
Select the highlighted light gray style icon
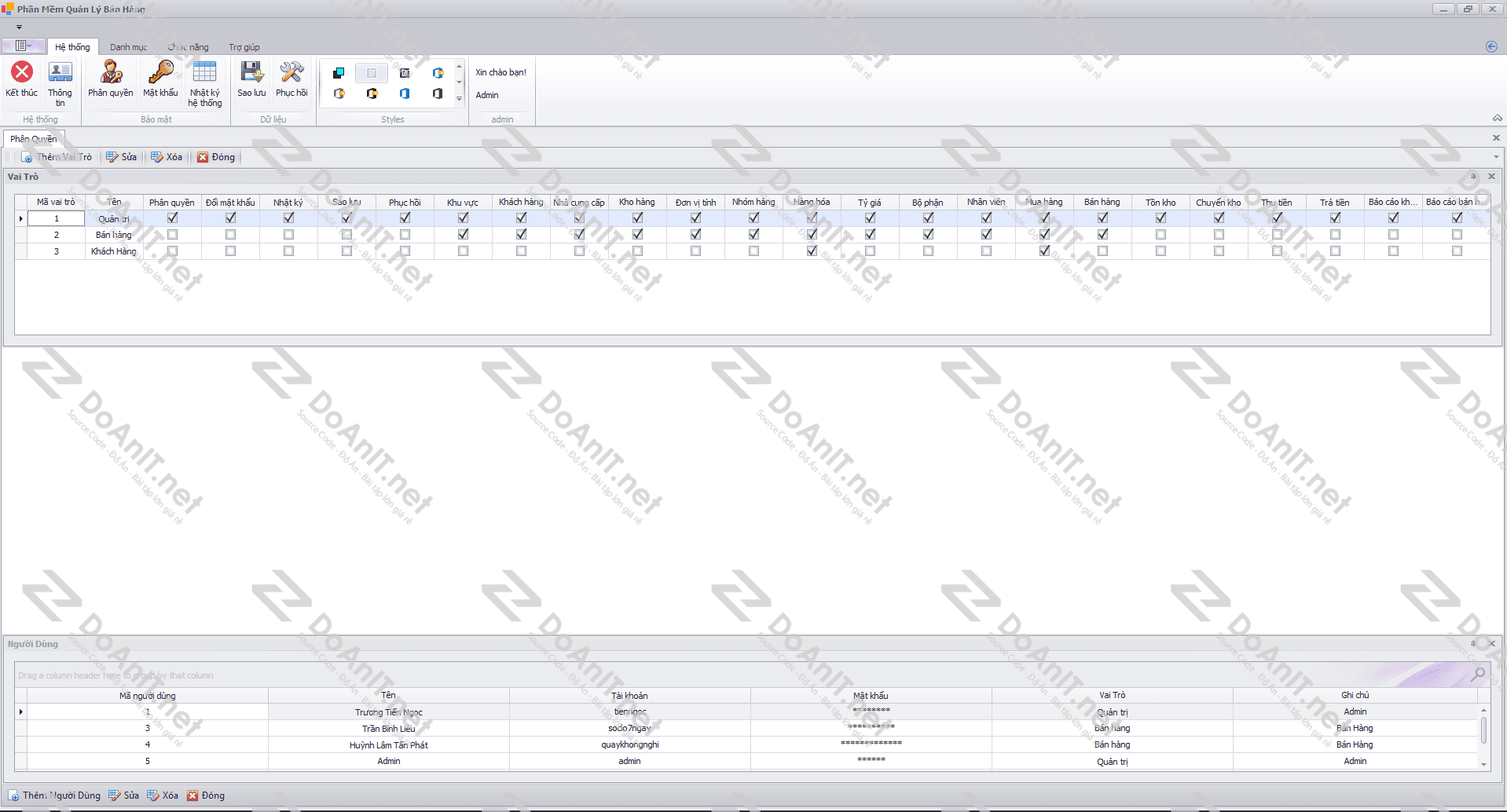click(372, 73)
